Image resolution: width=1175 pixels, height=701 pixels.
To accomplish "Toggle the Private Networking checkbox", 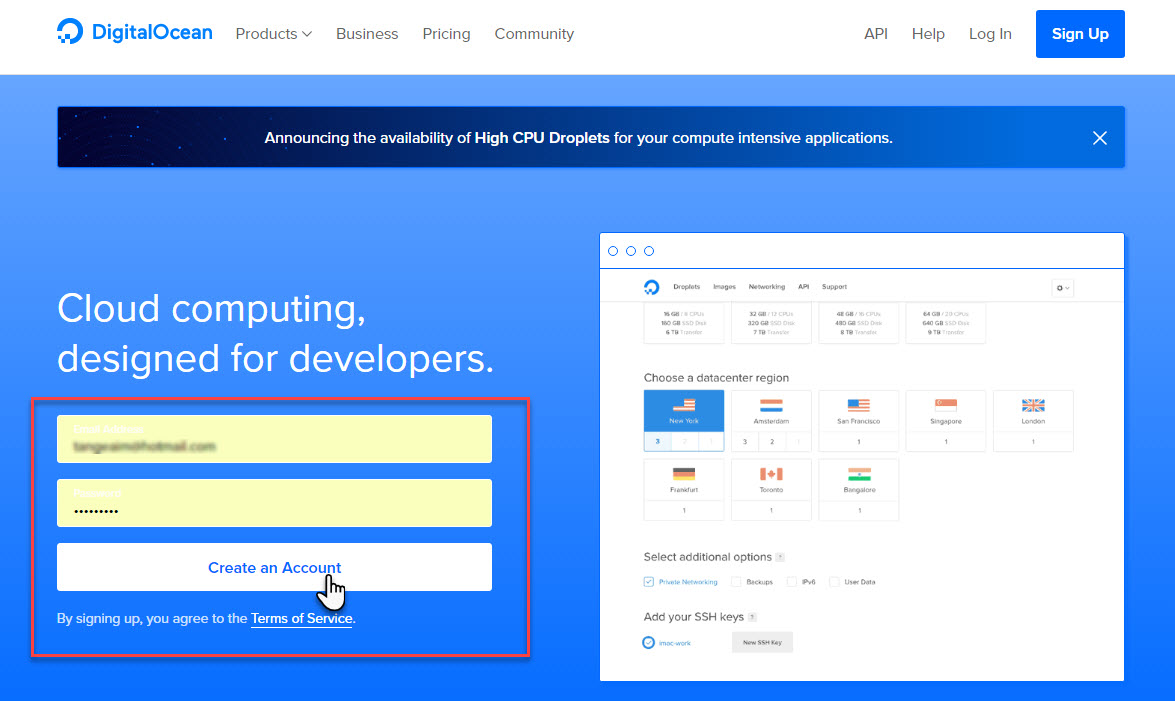I will pos(649,582).
